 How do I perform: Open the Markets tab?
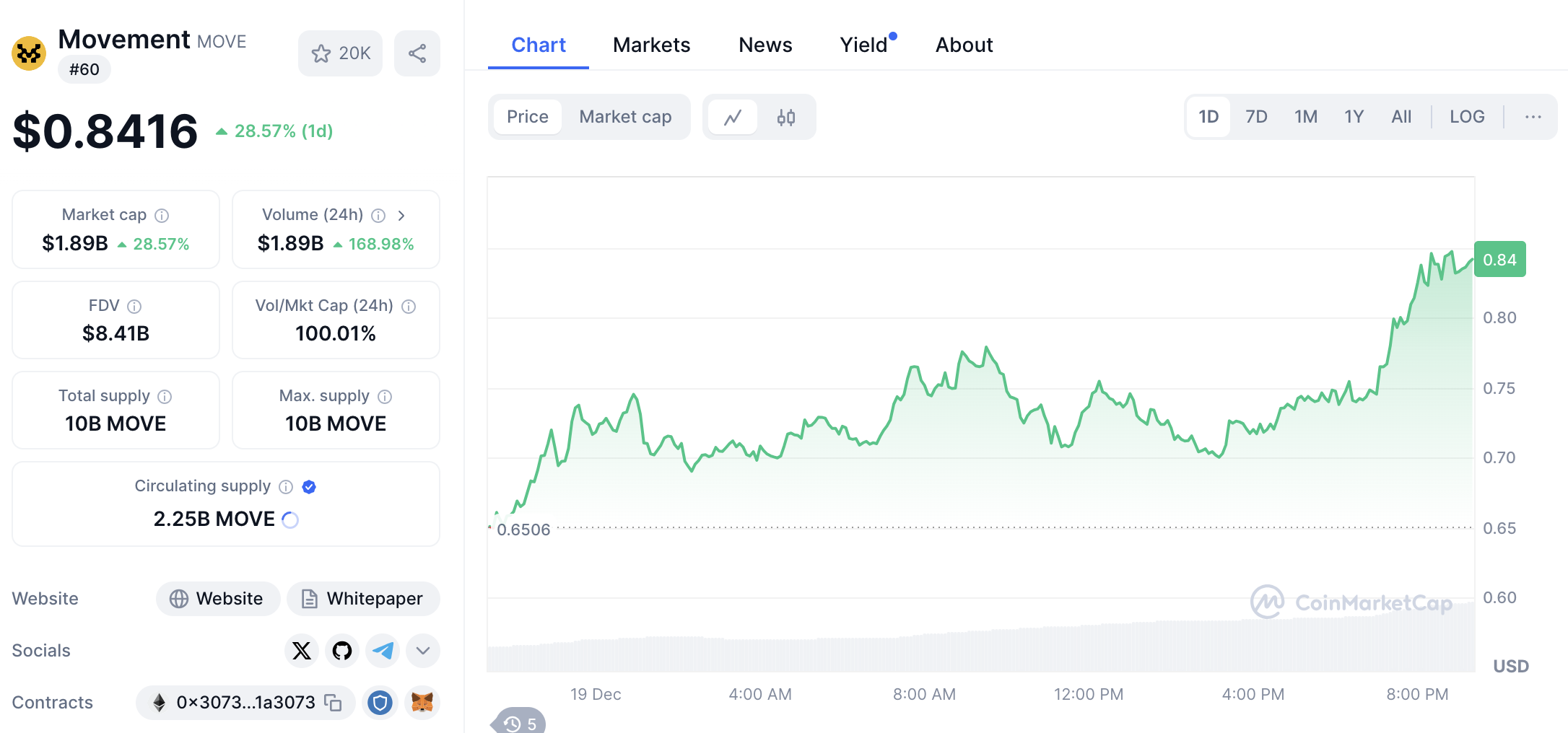(651, 45)
